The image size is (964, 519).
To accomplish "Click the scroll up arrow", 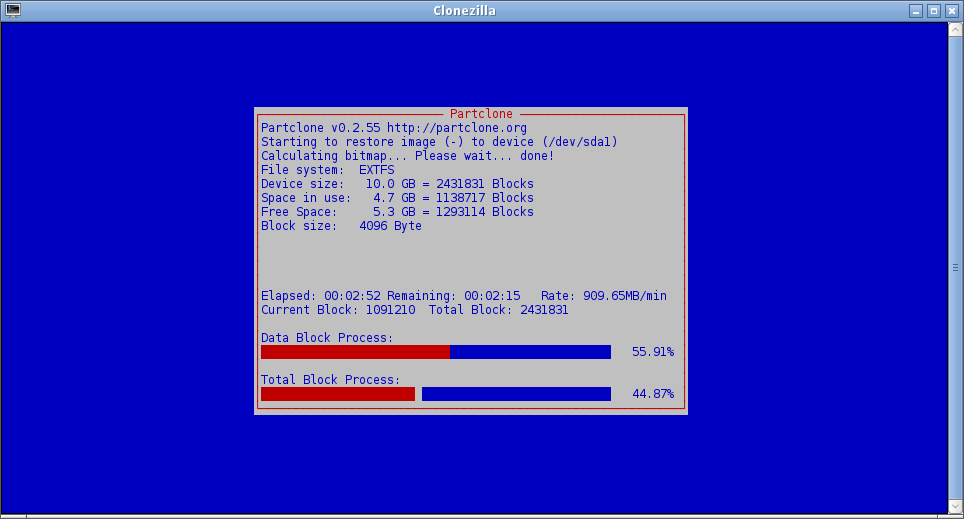I will pos(955,29).
